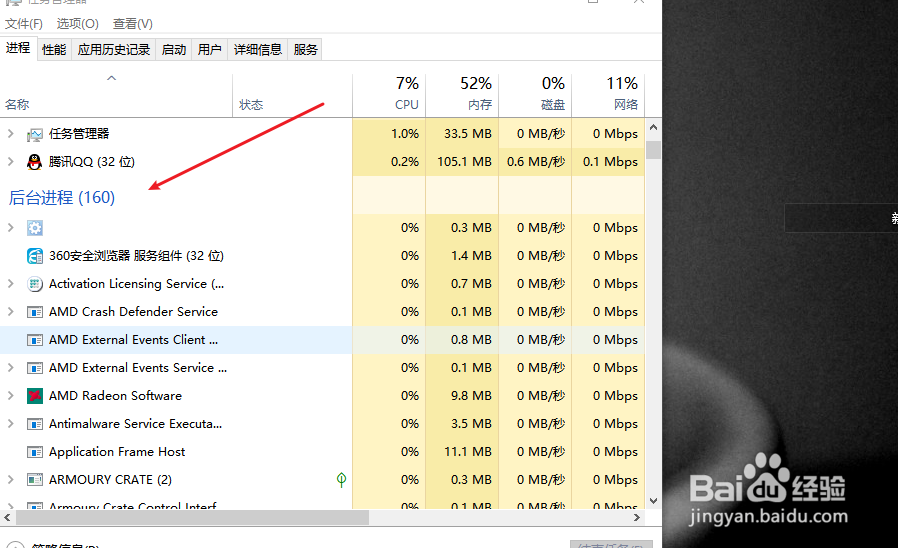The image size is (898, 548).
Task: Select AMD Crash Defender Service name
Action: (x=133, y=312)
